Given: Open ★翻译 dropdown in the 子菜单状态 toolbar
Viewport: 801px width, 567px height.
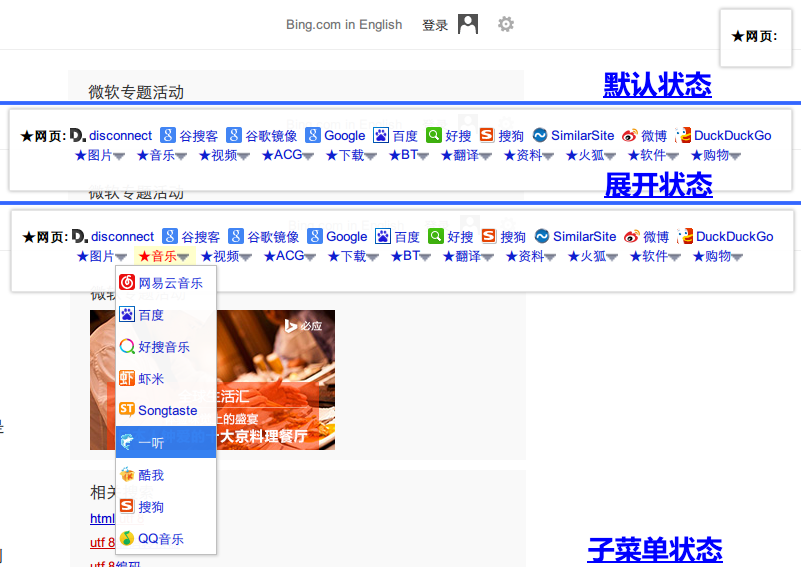Looking at the screenshot, I should pyautogui.click(x=468, y=256).
